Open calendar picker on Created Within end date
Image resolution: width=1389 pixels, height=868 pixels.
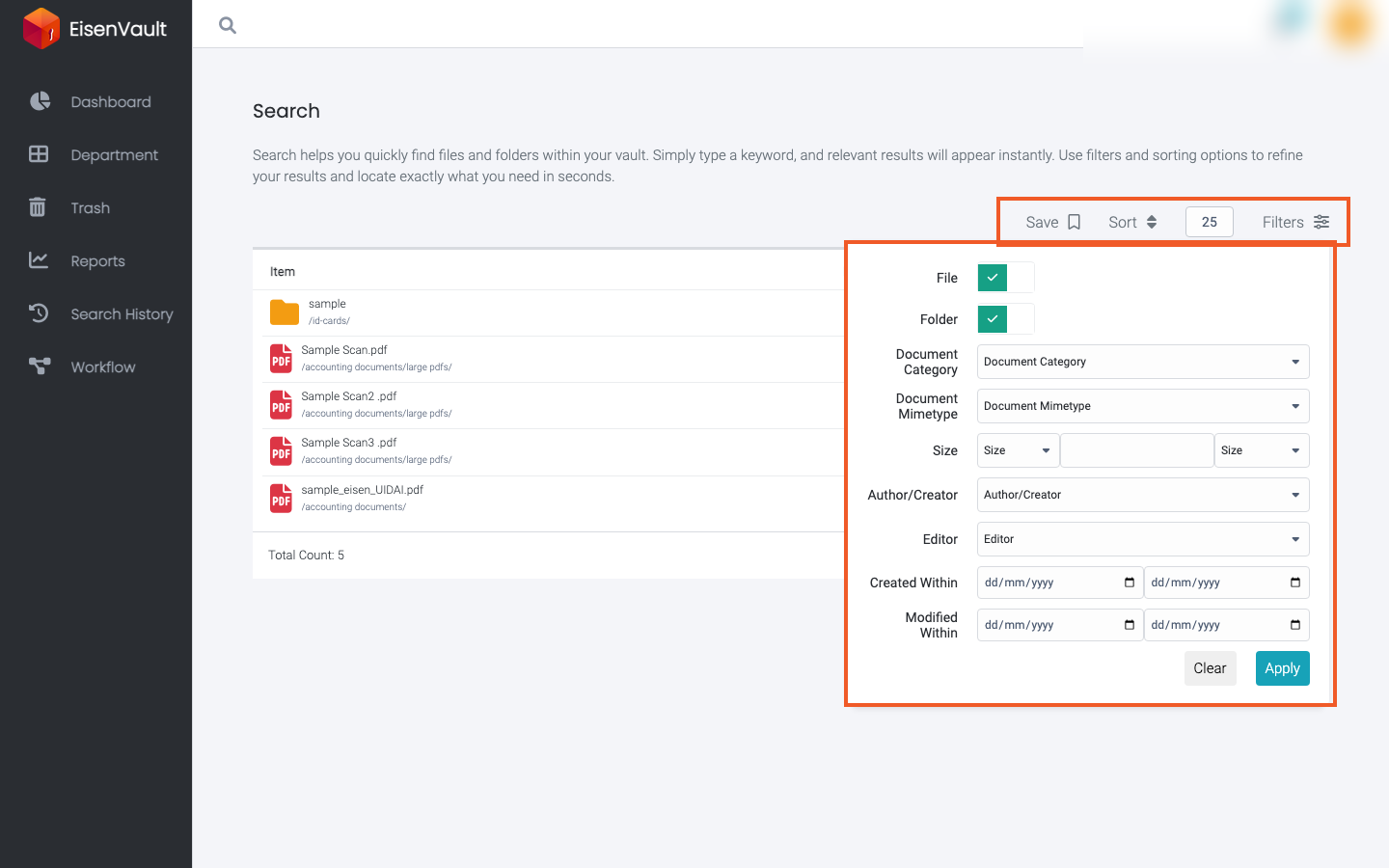[1295, 583]
